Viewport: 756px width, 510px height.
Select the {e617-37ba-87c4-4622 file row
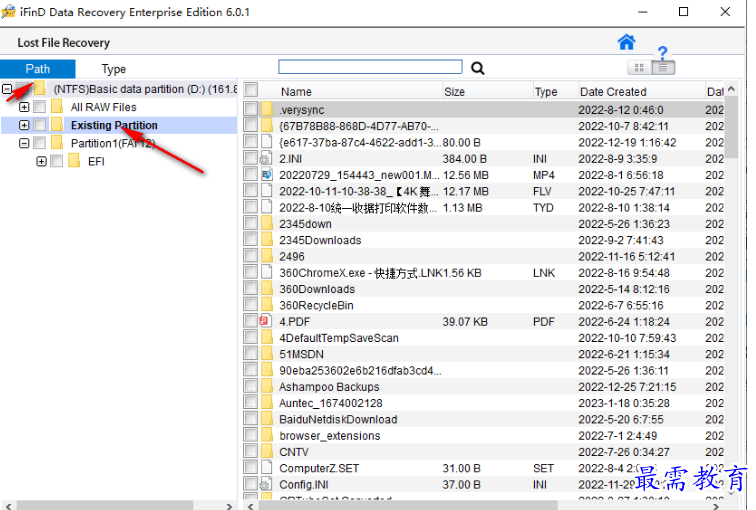click(484, 142)
